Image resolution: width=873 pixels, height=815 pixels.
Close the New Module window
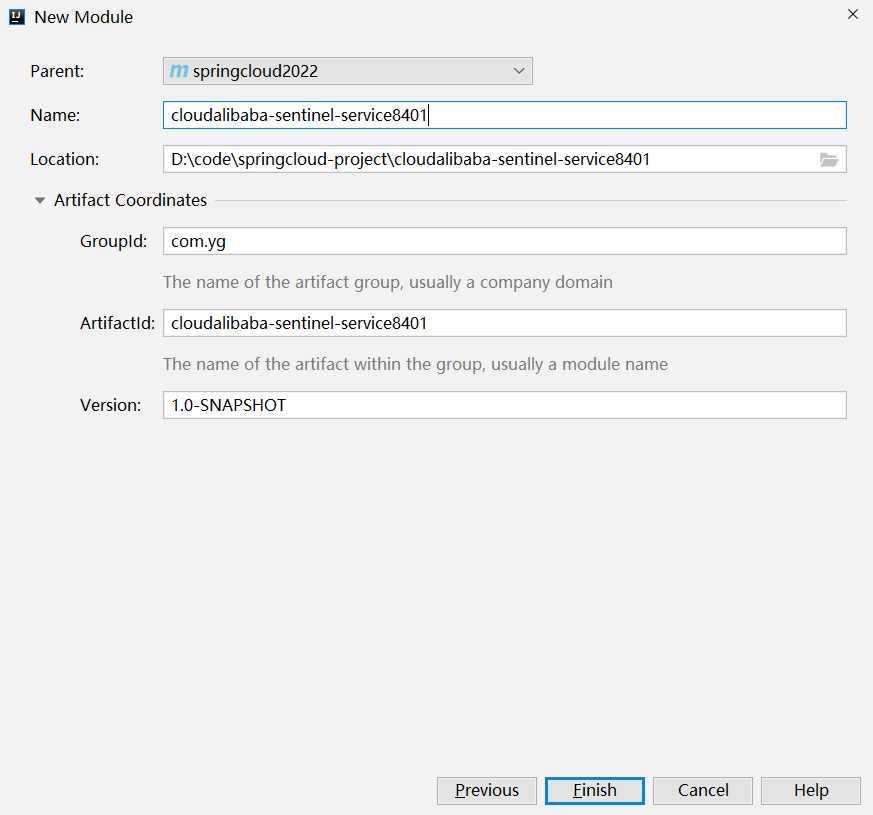click(852, 14)
